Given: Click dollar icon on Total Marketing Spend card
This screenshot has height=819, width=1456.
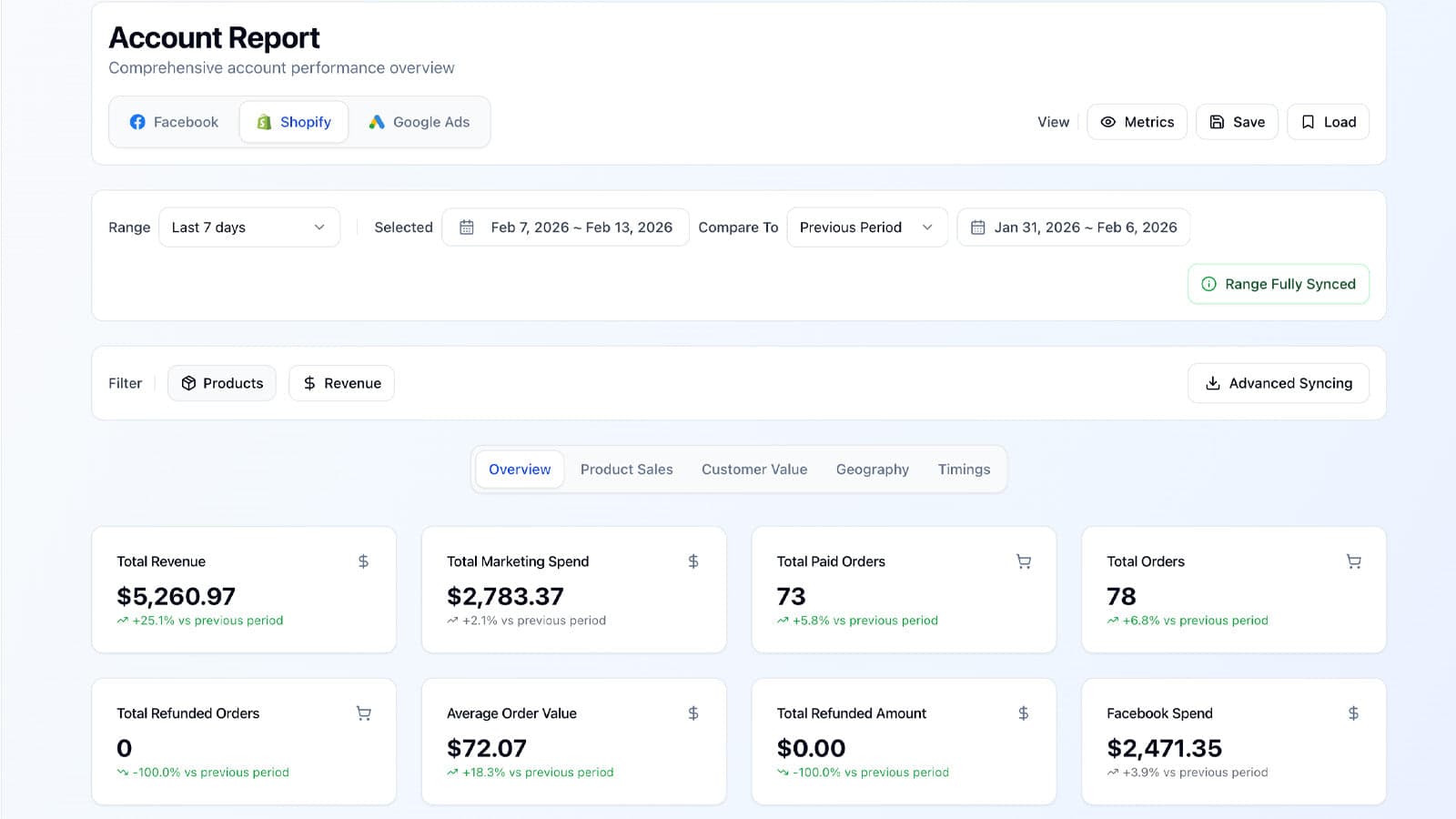Looking at the screenshot, I should pyautogui.click(x=693, y=561).
